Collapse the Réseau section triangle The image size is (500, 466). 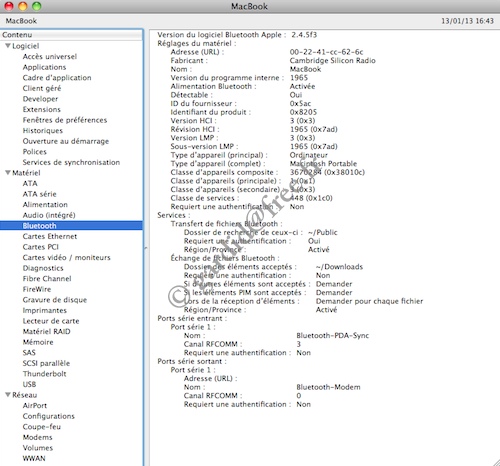point(7,395)
